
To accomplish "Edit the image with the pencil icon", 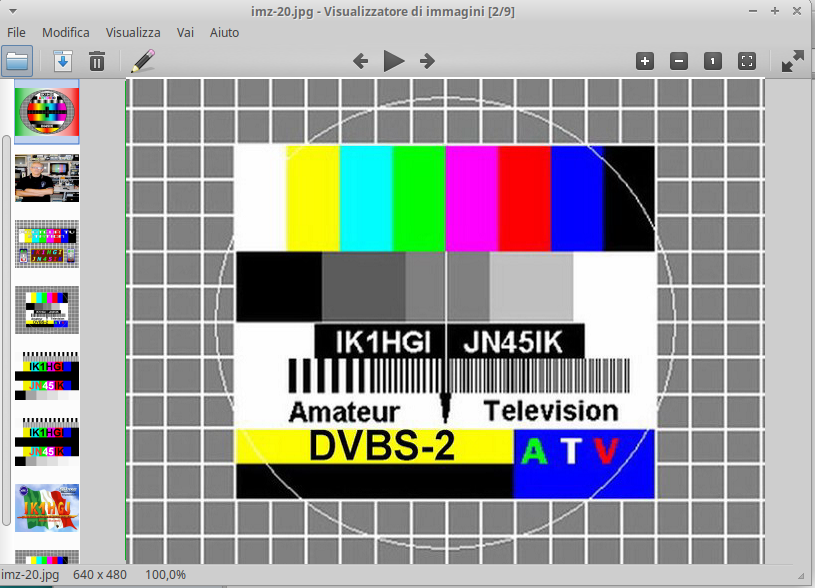I will tap(143, 61).
